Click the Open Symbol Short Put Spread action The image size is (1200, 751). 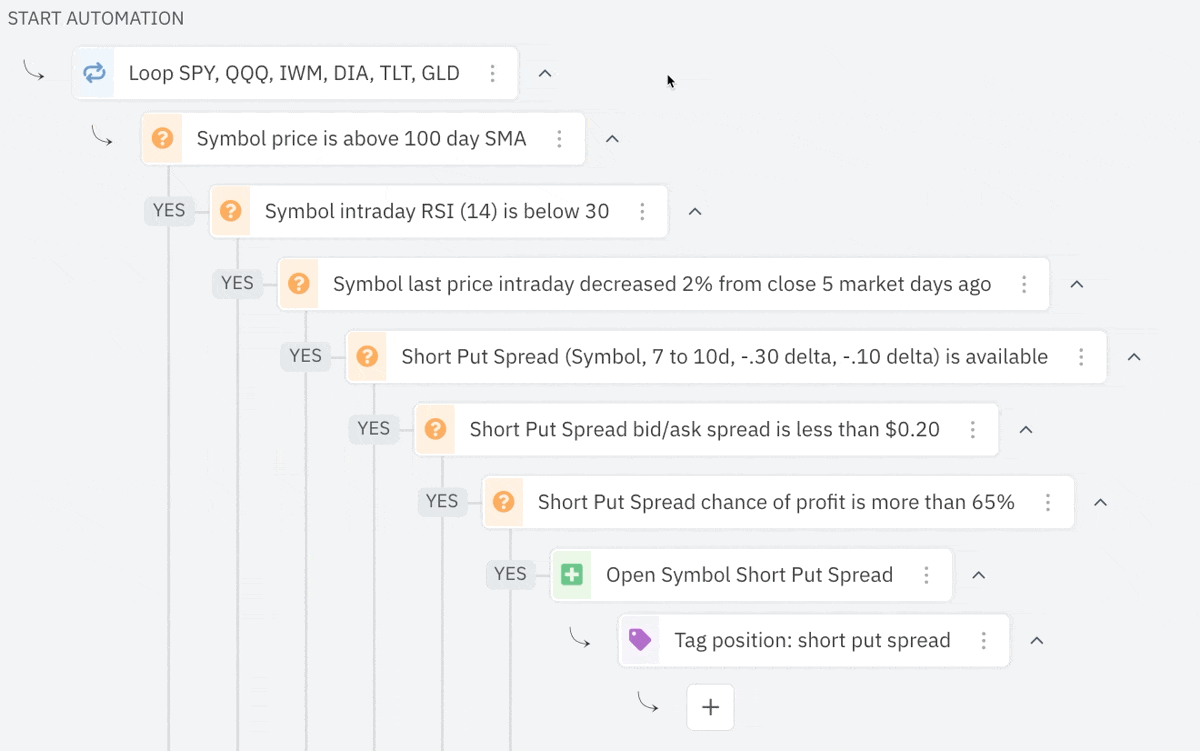748,575
